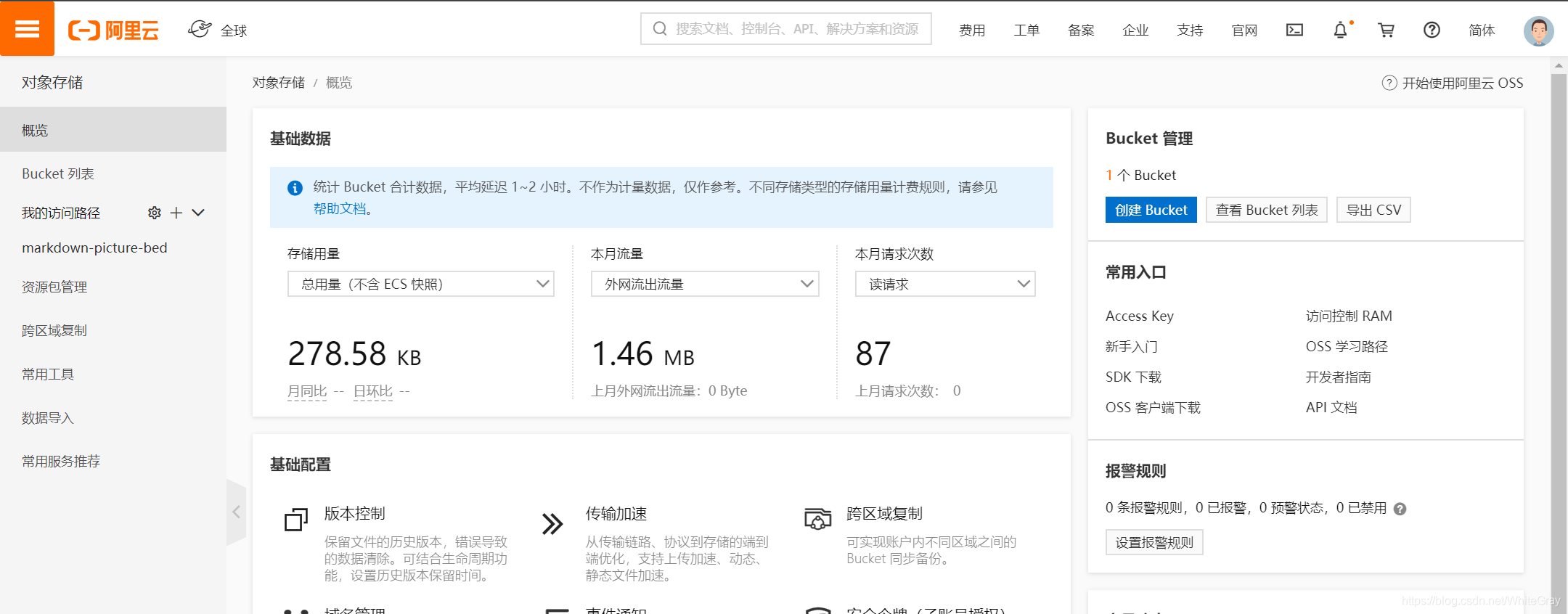This screenshot has width=1568, height=614.
Task: Click the 传输加速 title
Action: pos(616,514)
